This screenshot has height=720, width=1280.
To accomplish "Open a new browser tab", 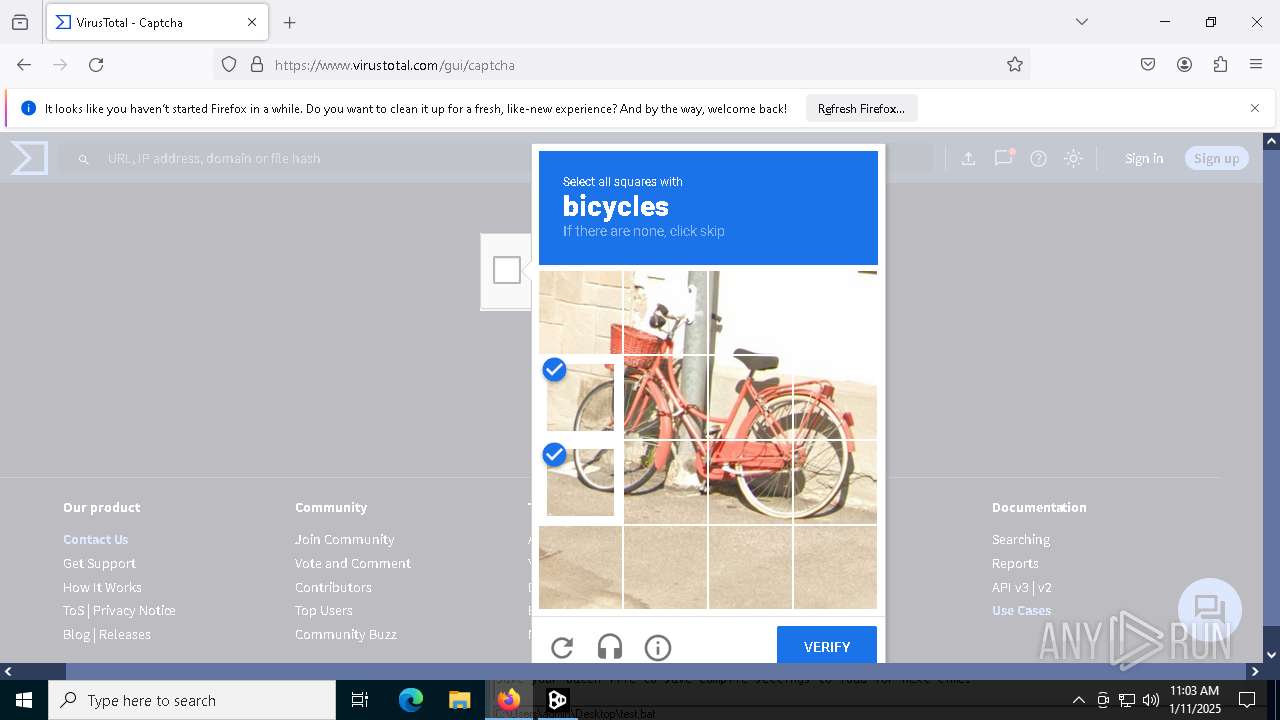I will coord(290,22).
